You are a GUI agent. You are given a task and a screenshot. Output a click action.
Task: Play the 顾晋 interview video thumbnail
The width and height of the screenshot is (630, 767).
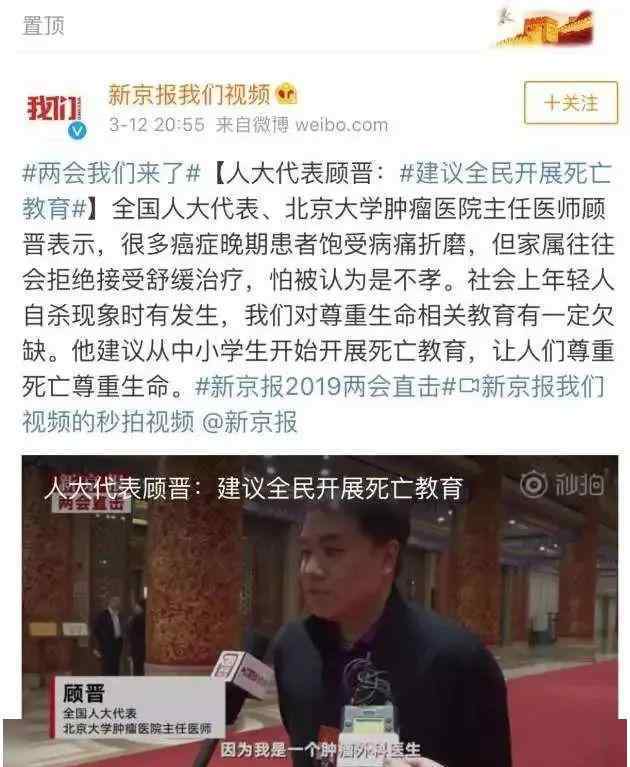pyautogui.click(x=320, y=610)
